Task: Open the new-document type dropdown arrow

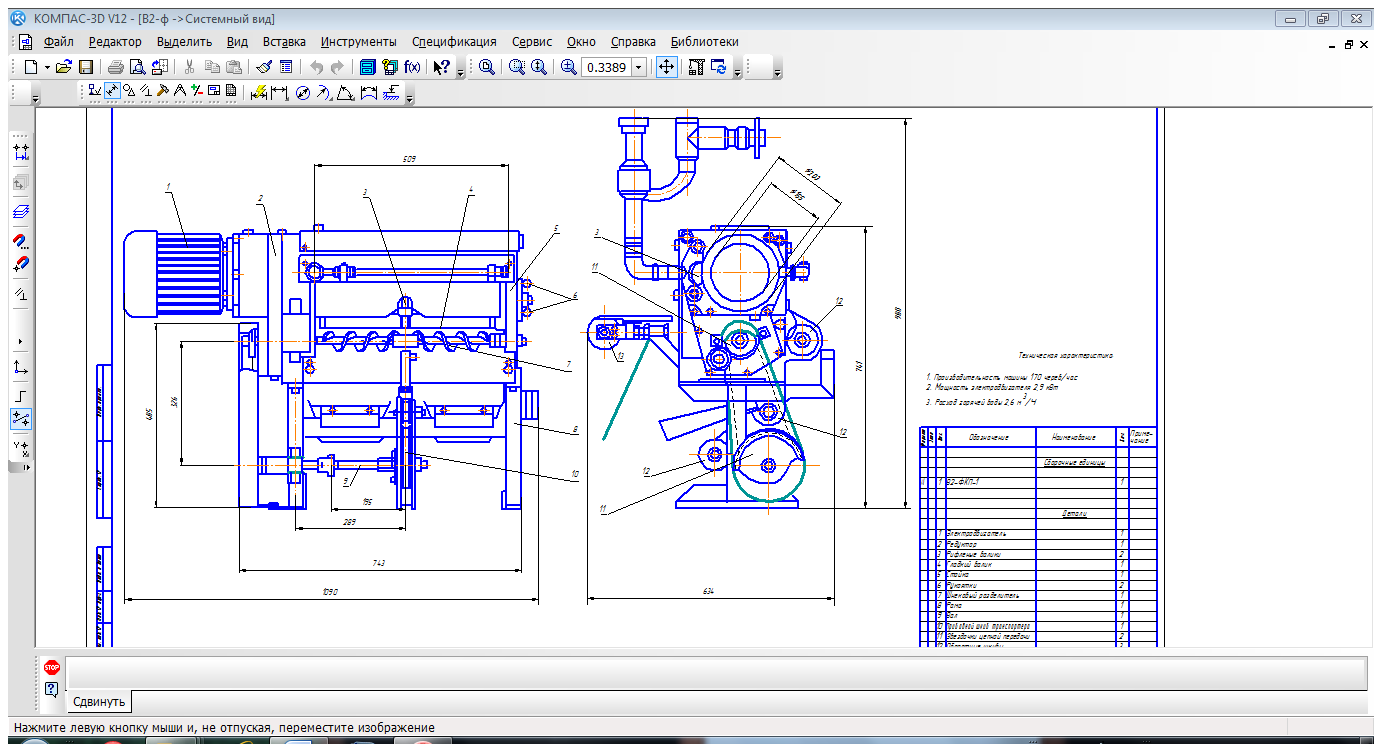Action: point(46,67)
